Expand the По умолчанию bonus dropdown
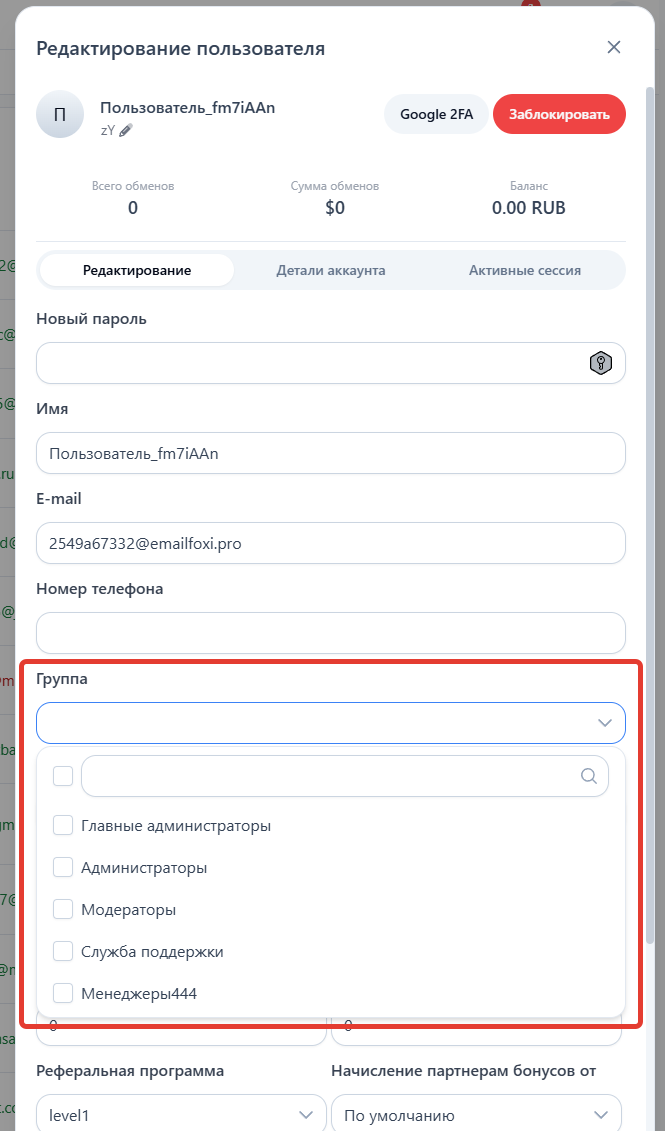665x1131 pixels. coord(476,1115)
